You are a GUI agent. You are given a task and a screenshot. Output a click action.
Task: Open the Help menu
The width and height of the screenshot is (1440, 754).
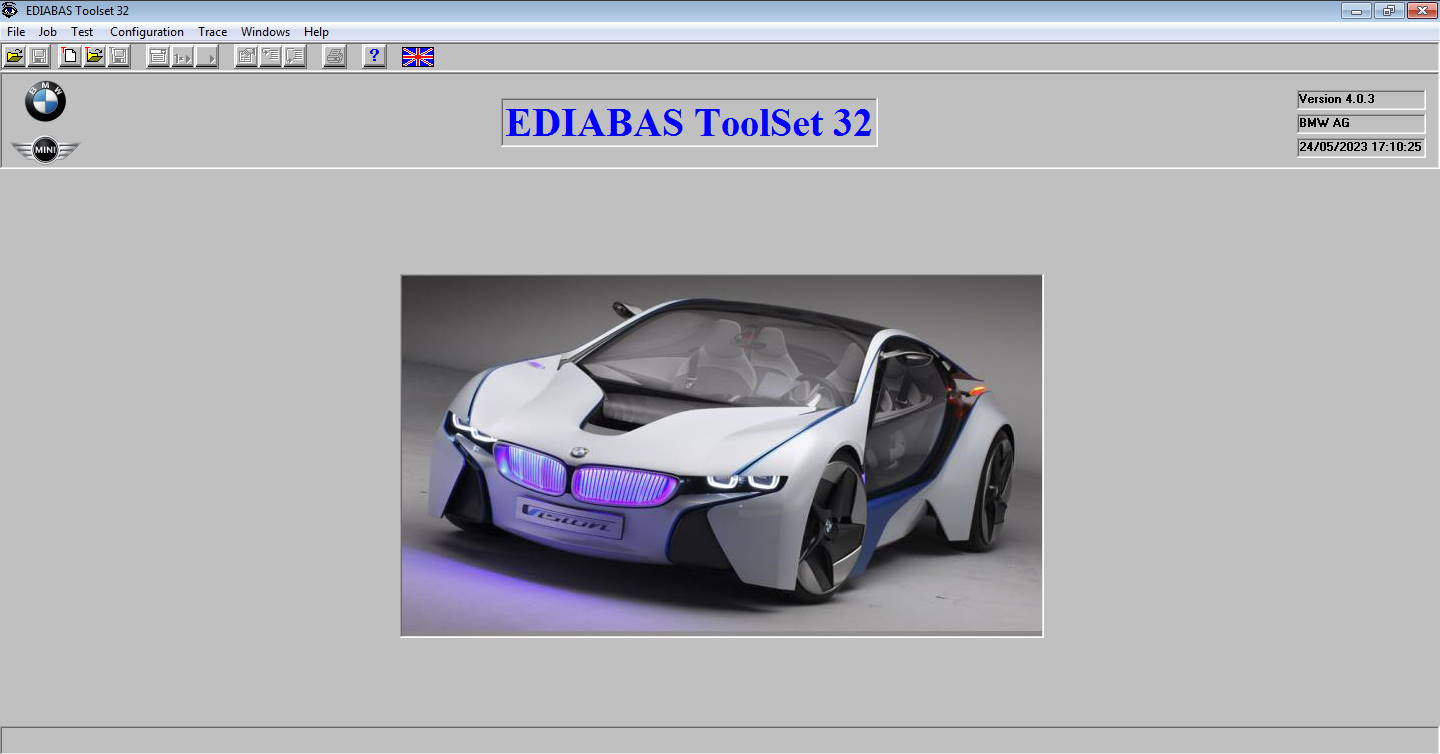coord(316,32)
